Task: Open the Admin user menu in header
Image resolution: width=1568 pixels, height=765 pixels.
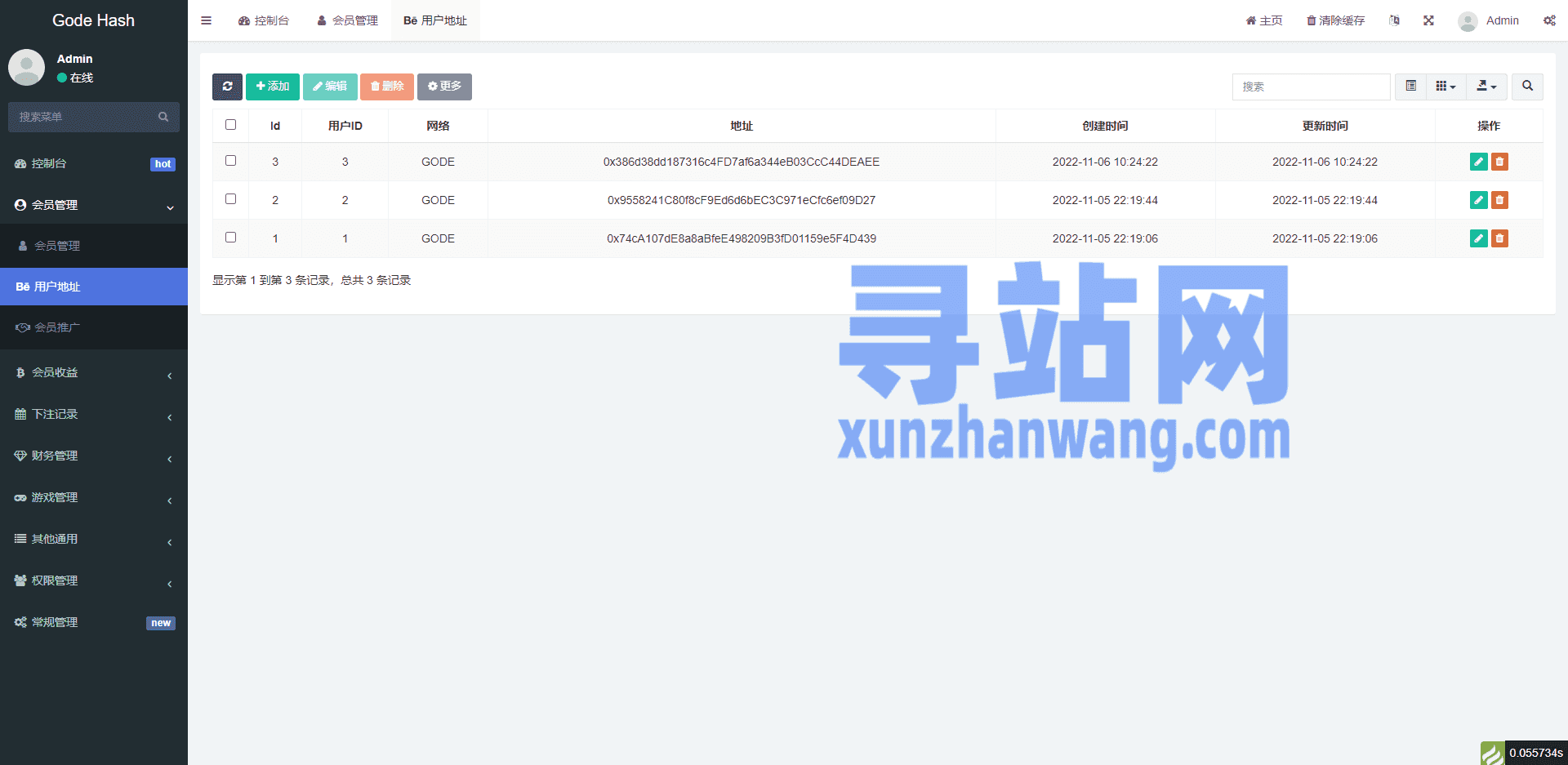Action: 1488,20
